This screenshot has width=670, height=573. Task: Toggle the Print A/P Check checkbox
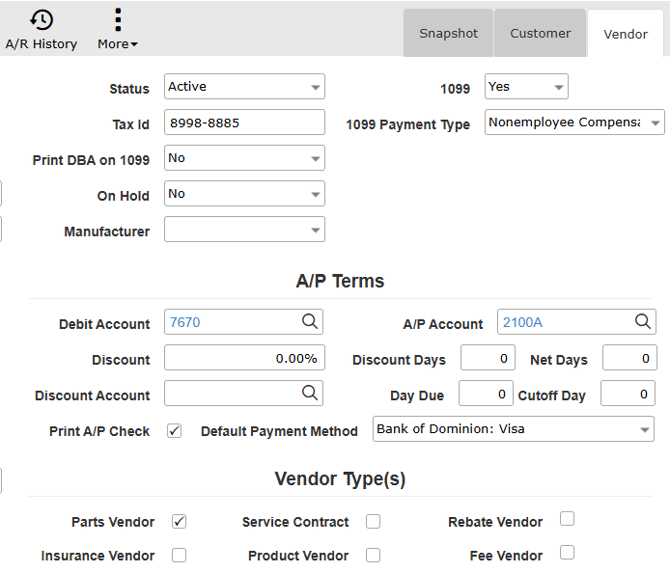coord(174,431)
